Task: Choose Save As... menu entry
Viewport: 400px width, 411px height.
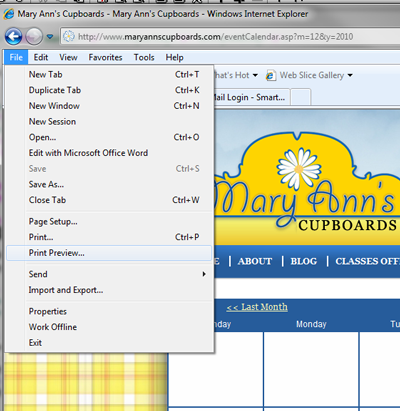Action: click(x=109, y=184)
